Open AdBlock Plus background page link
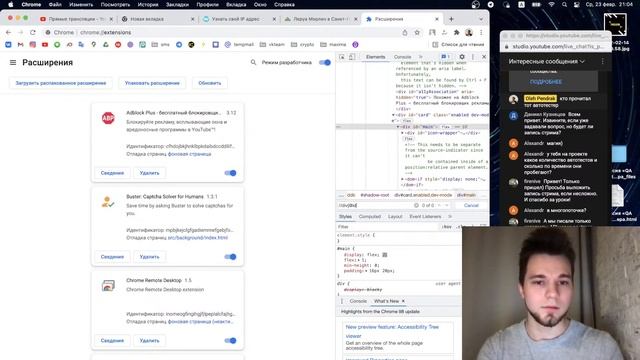The height and width of the screenshot is (360, 640). 189,154
